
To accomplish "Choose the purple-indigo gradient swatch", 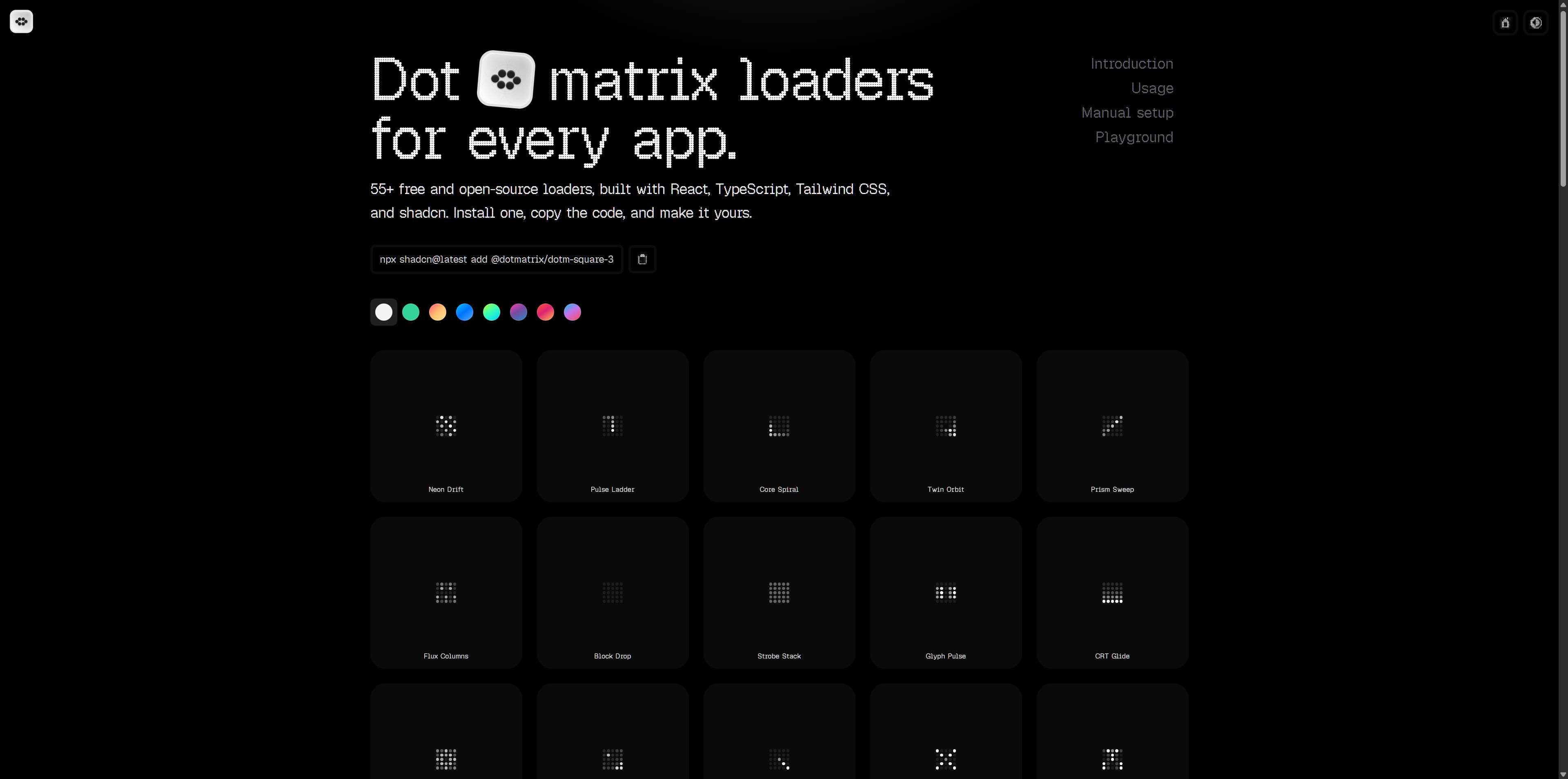I will (519, 312).
